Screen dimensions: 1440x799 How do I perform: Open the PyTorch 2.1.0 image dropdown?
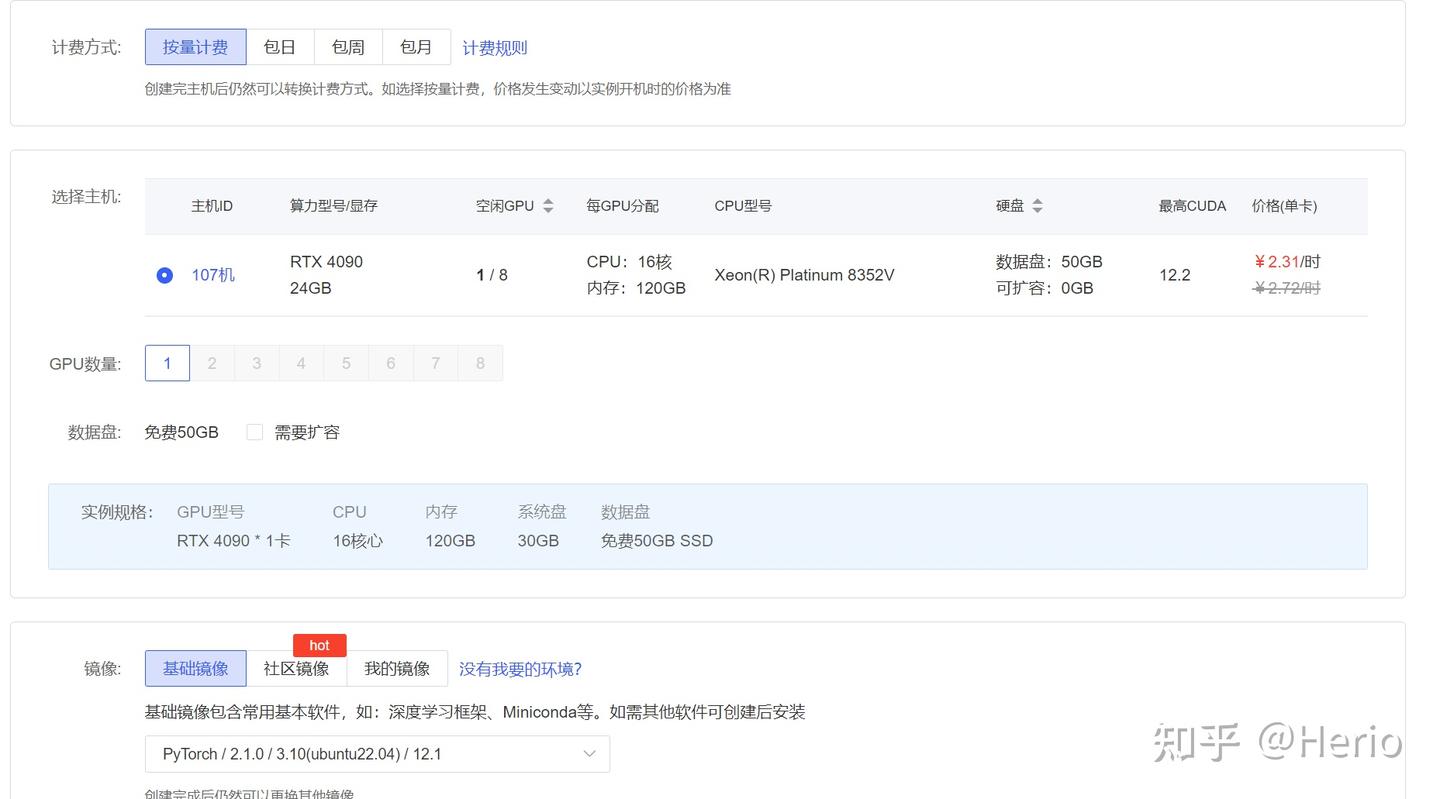pos(377,754)
